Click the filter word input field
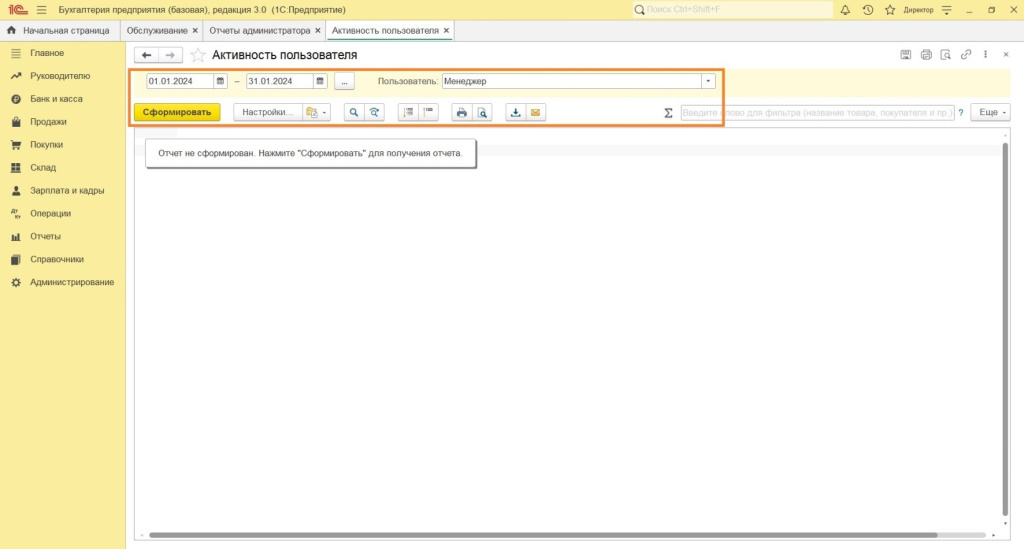 tap(816, 113)
